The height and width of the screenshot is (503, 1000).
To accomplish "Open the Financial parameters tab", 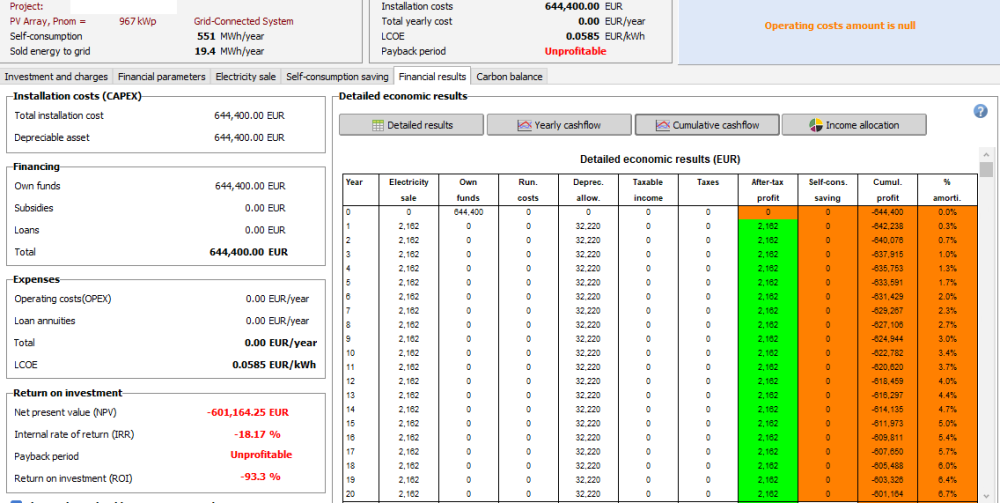I will 161,76.
